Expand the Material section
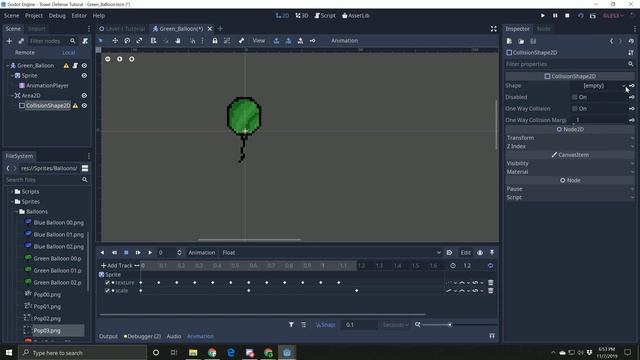The width and height of the screenshot is (640, 360). (569, 172)
